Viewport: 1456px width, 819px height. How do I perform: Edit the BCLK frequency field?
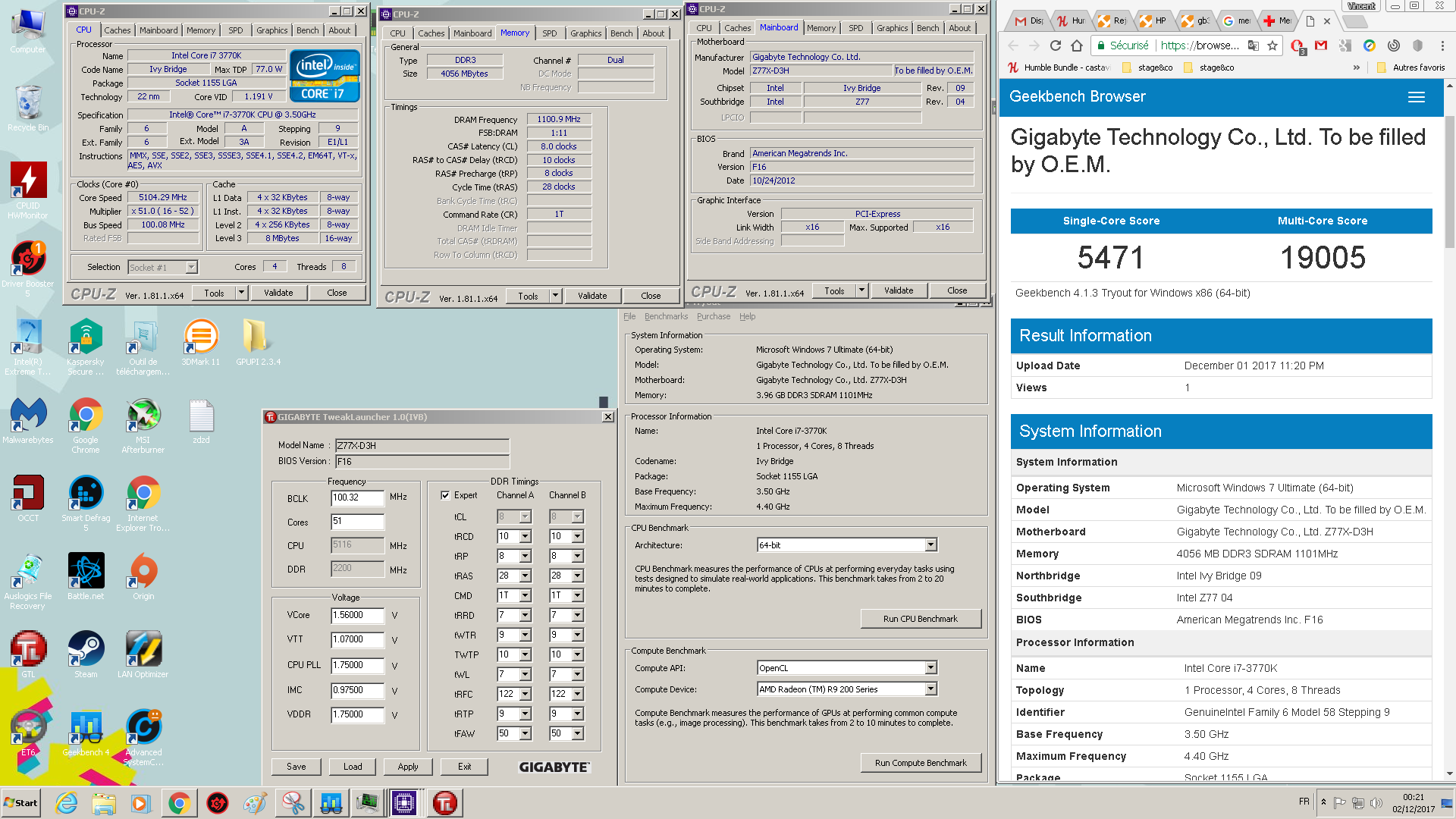click(357, 497)
